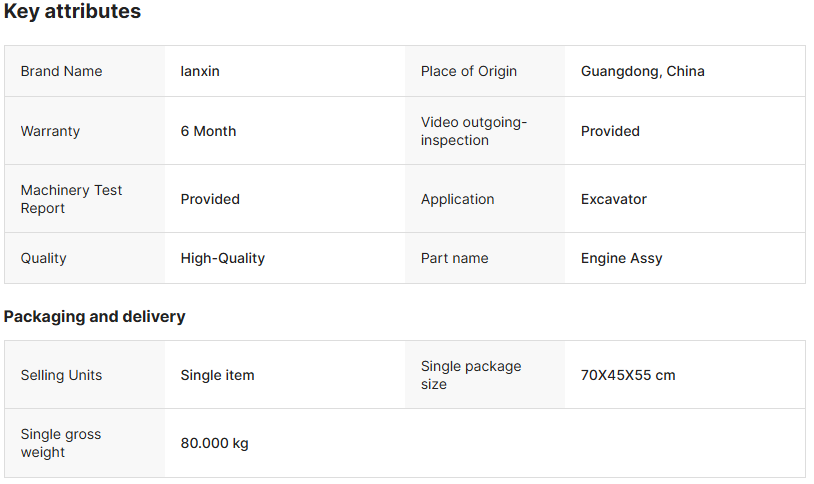
Task: Click the Single item value
Action: (x=217, y=375)
